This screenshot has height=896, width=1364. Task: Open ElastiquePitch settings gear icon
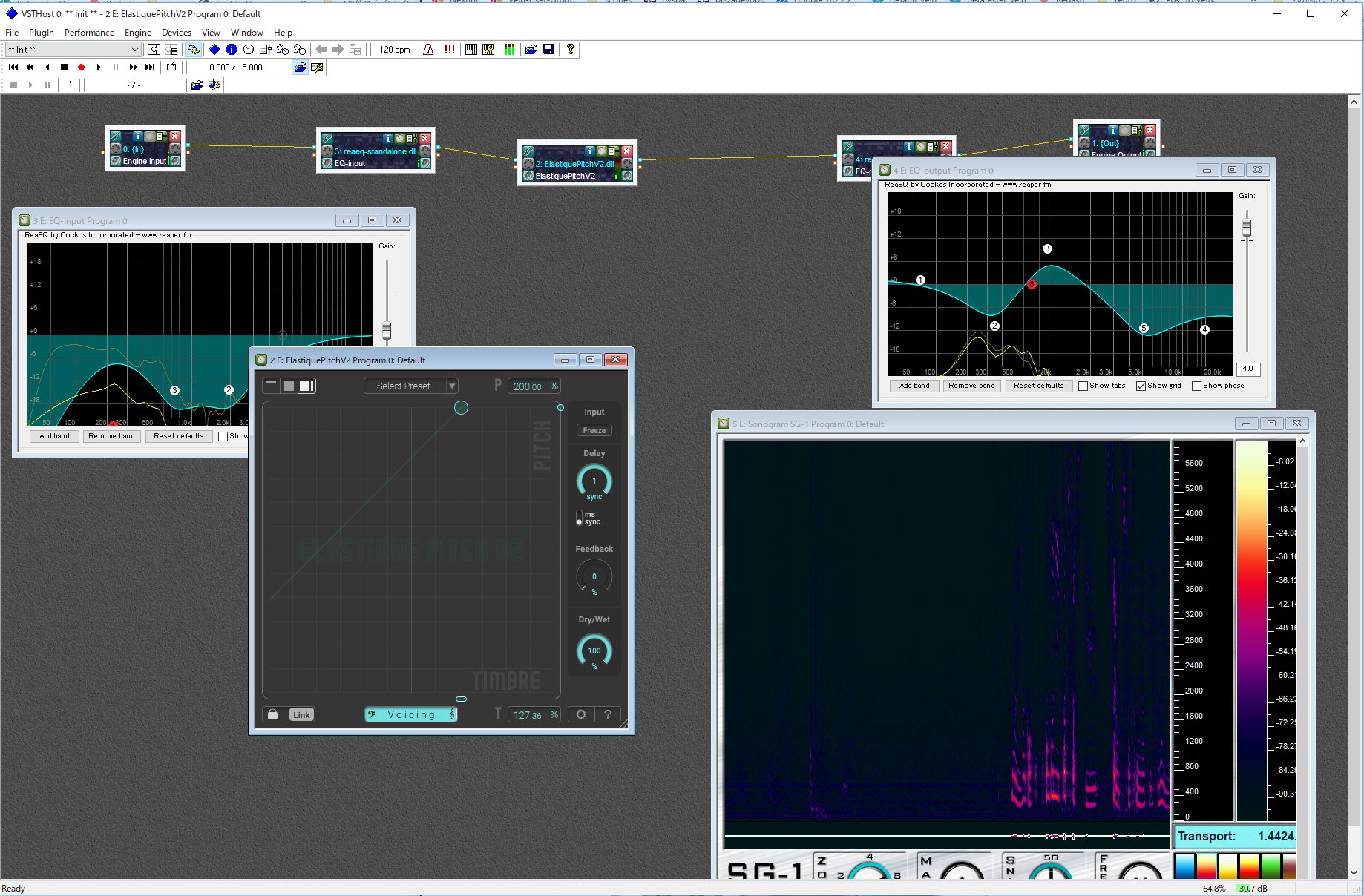click(581, 714)
